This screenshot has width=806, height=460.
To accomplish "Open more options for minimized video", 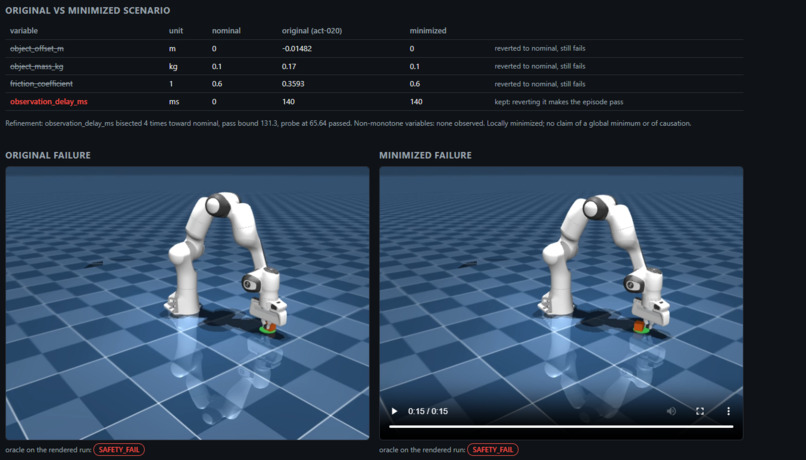I will click(728, 411).
